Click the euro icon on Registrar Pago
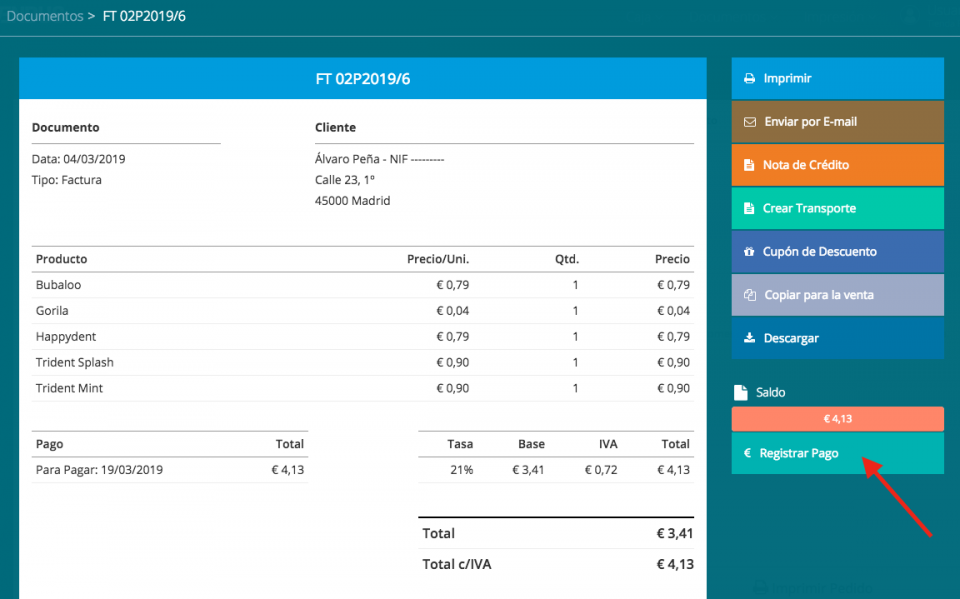Image resolution: width=960 pixels, height=599 pixels. 747,453
